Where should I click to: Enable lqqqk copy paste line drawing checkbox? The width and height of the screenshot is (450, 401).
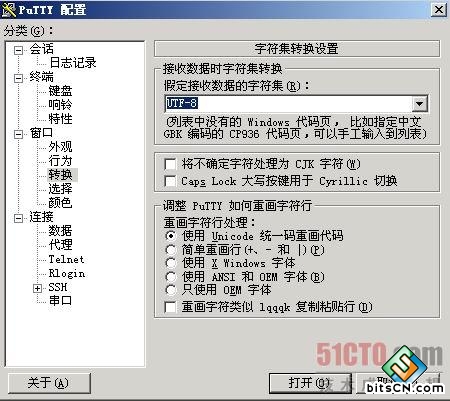tap(170, 307)
